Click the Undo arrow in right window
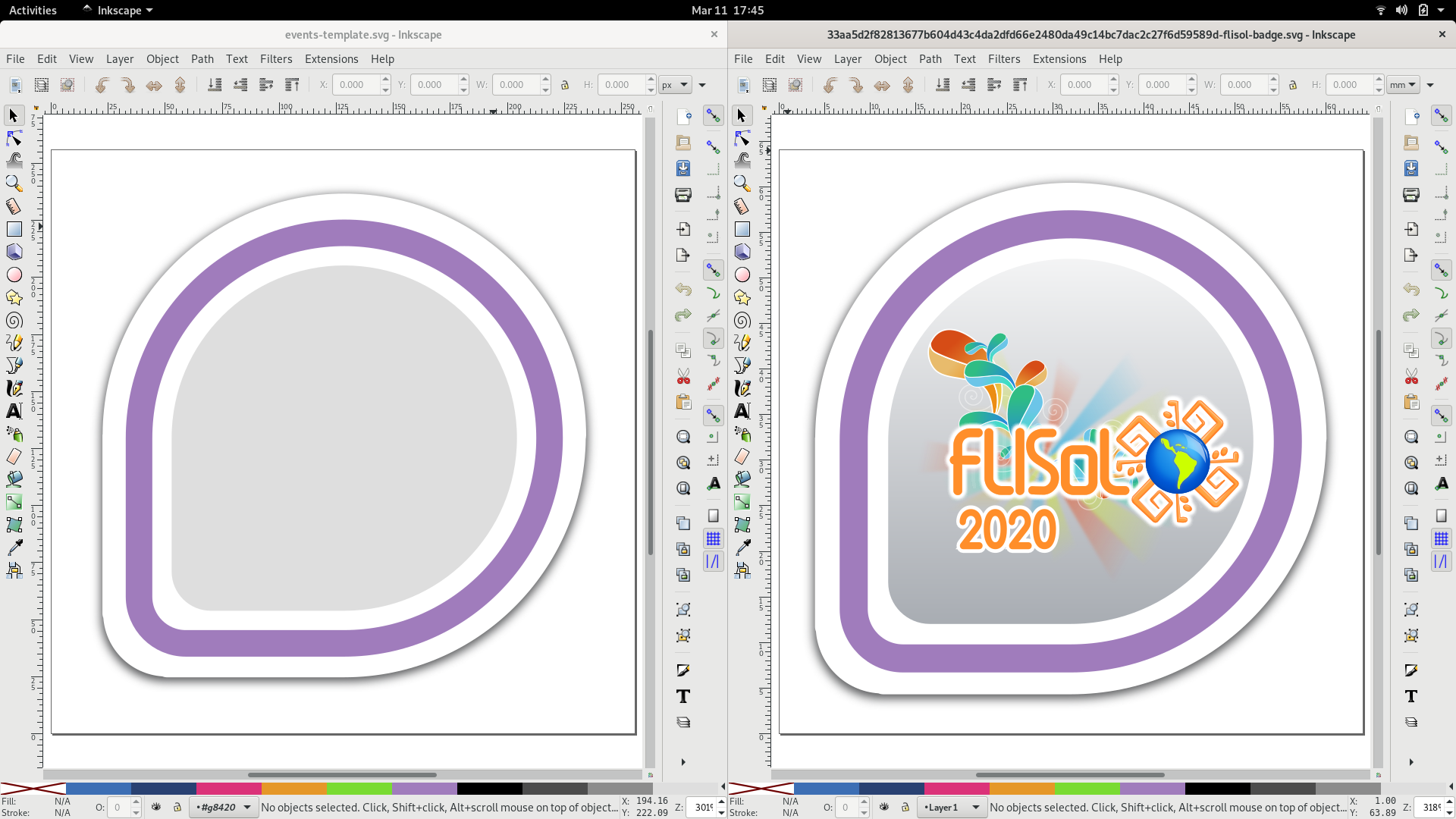Viewport: 1456px width, 819px height. (x=1411, y=290)
